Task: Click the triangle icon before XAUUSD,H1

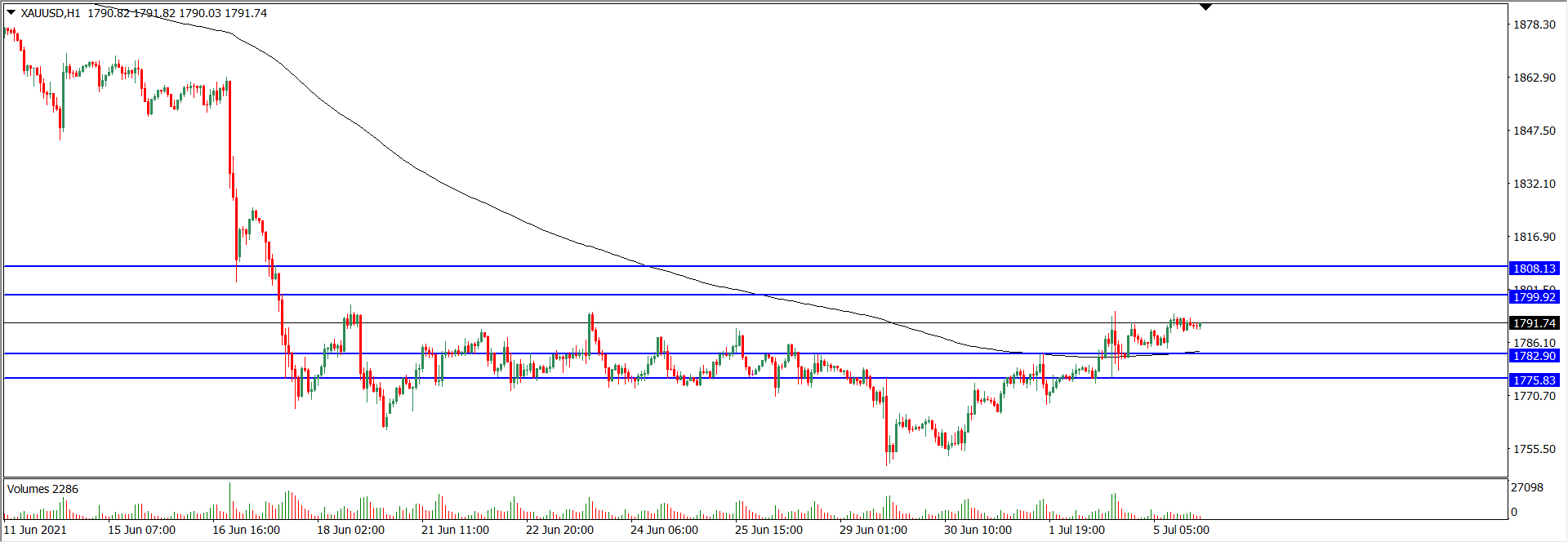Action: coord(11,12)
